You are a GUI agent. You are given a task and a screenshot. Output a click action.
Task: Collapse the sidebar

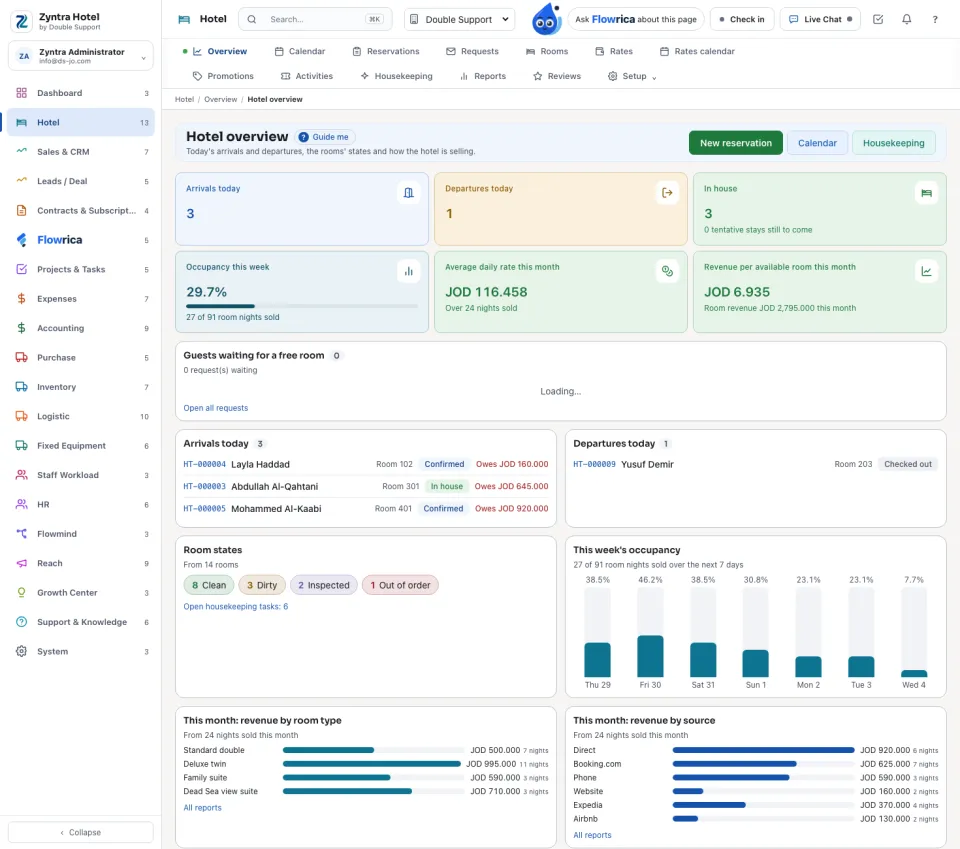coord(81,832)
